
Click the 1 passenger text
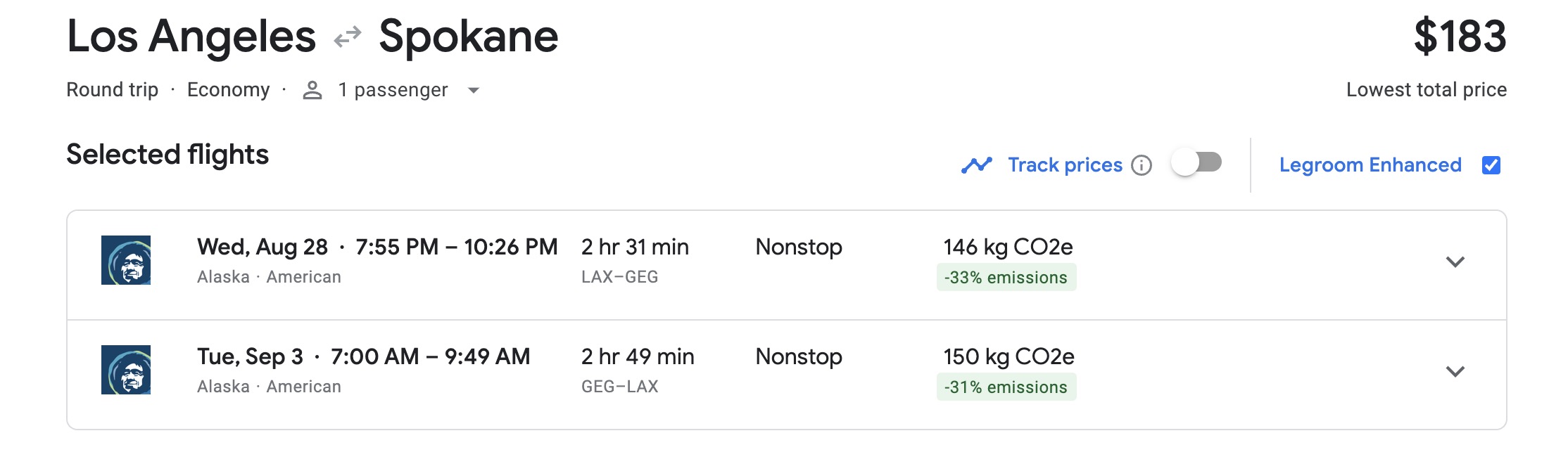393,90
